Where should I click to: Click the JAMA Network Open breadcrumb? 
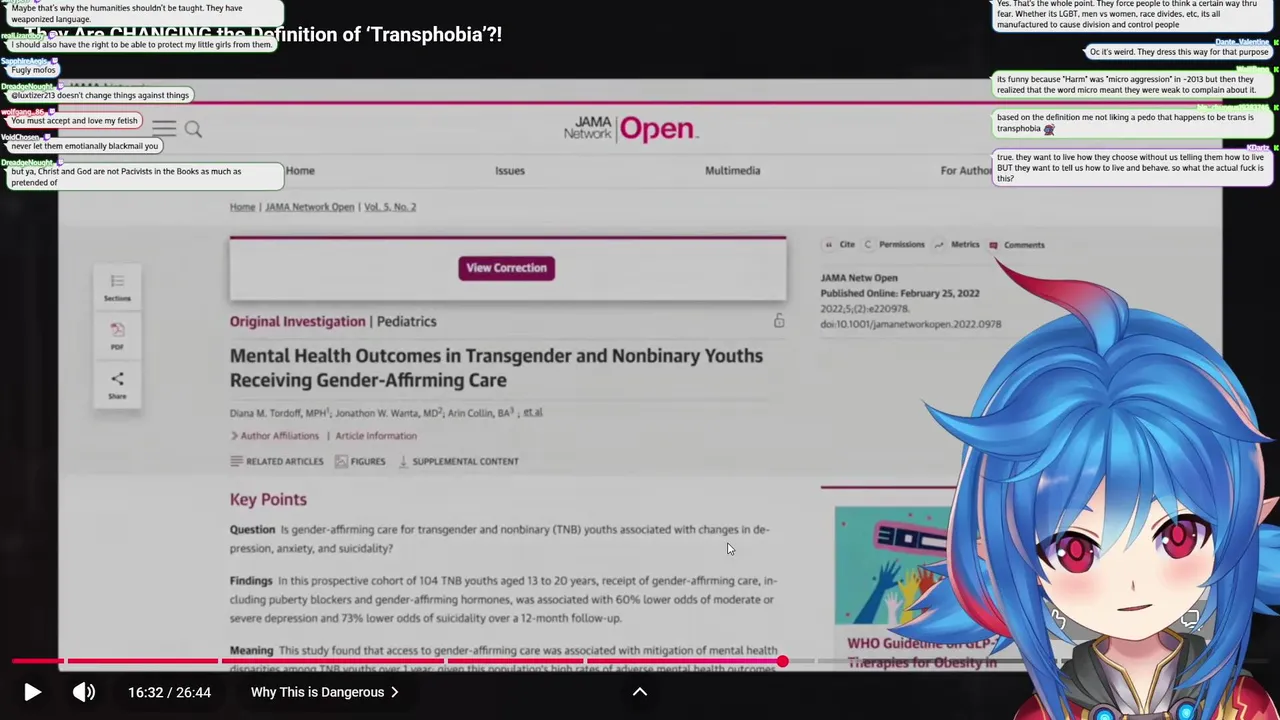pyautogui.click(x=309, y=207)
